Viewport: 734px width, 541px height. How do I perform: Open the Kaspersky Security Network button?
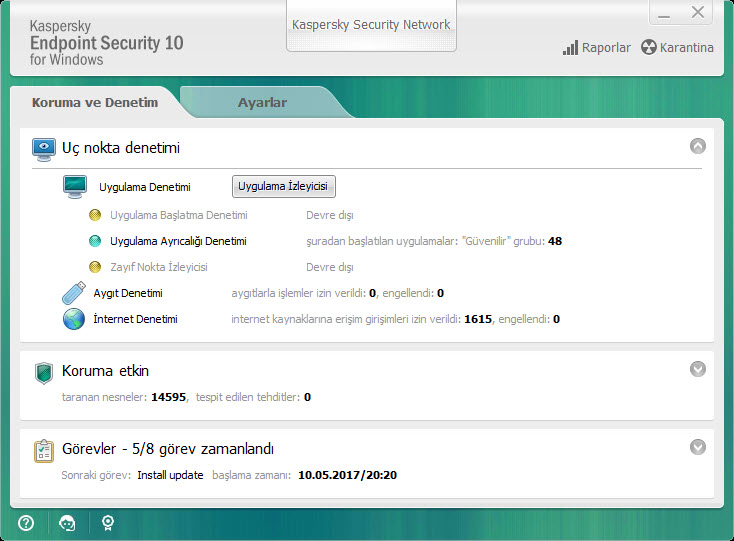click(371, 25)
